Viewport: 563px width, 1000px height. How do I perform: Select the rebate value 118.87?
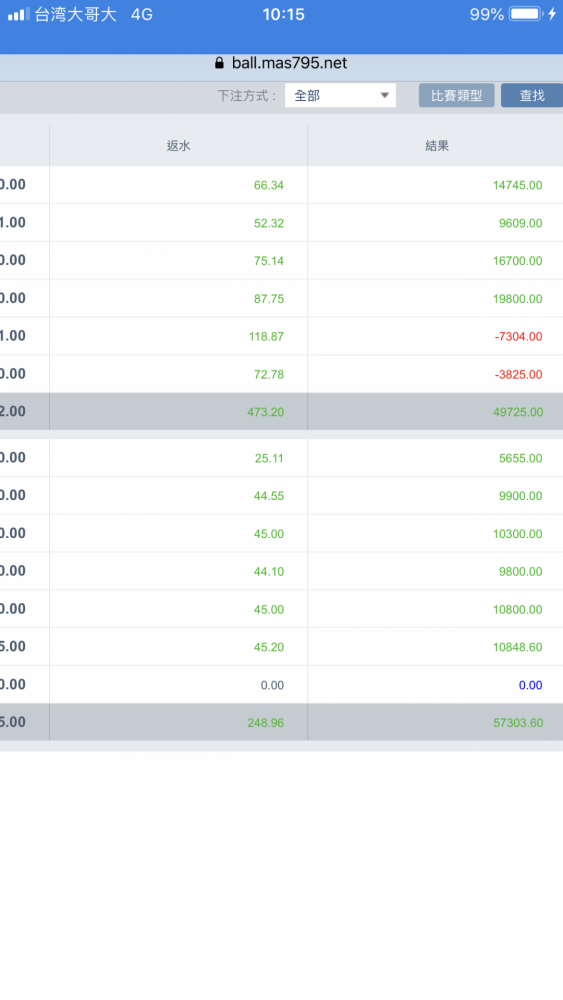pyautogui.click(x=266, y=337)
